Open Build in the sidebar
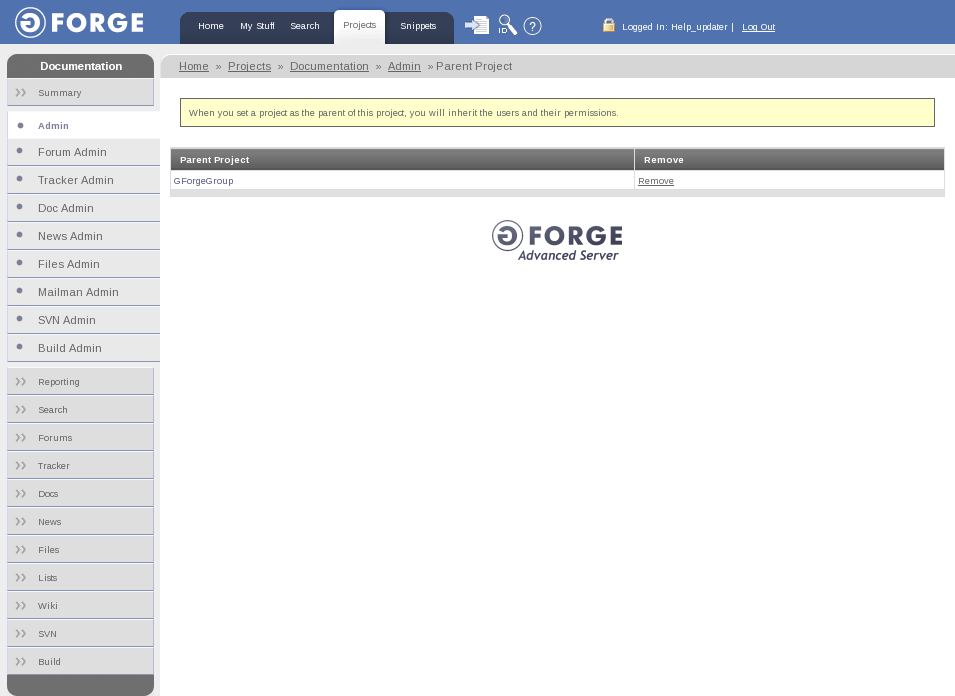955x696 pixels. click(80, 662)
